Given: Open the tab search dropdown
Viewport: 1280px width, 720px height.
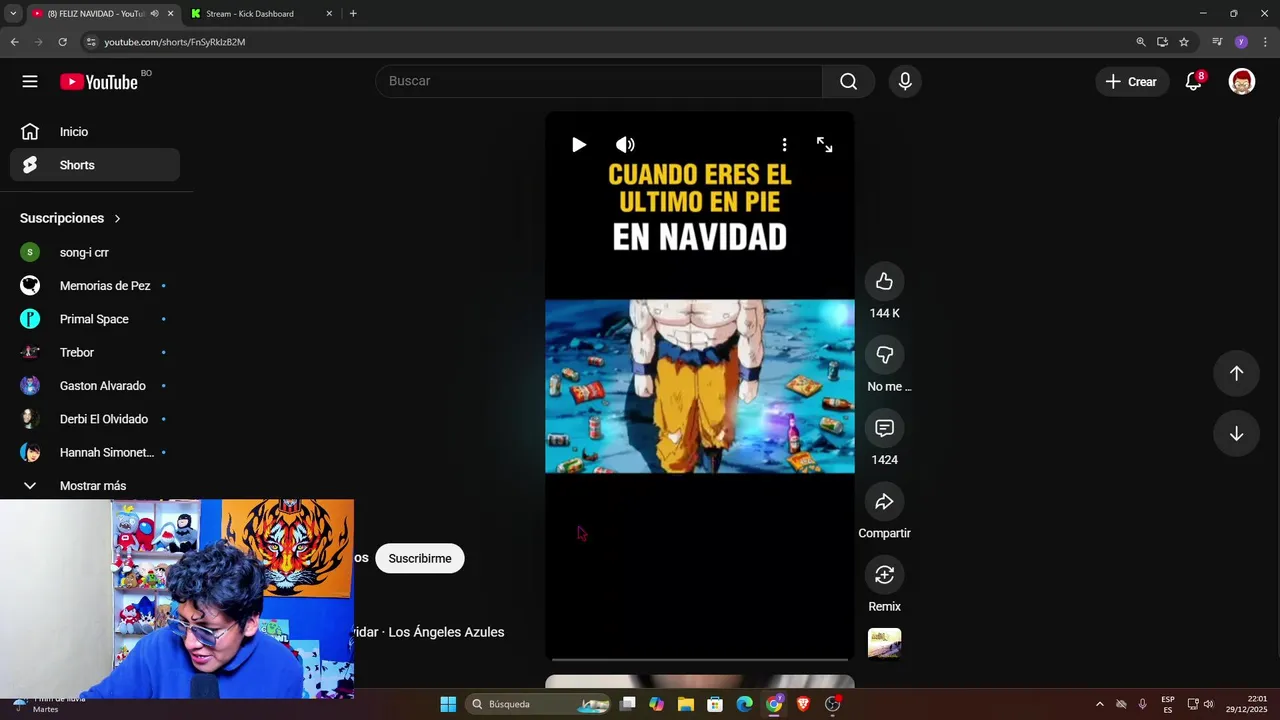Looking at the screenshot, I should pos(13,14).
